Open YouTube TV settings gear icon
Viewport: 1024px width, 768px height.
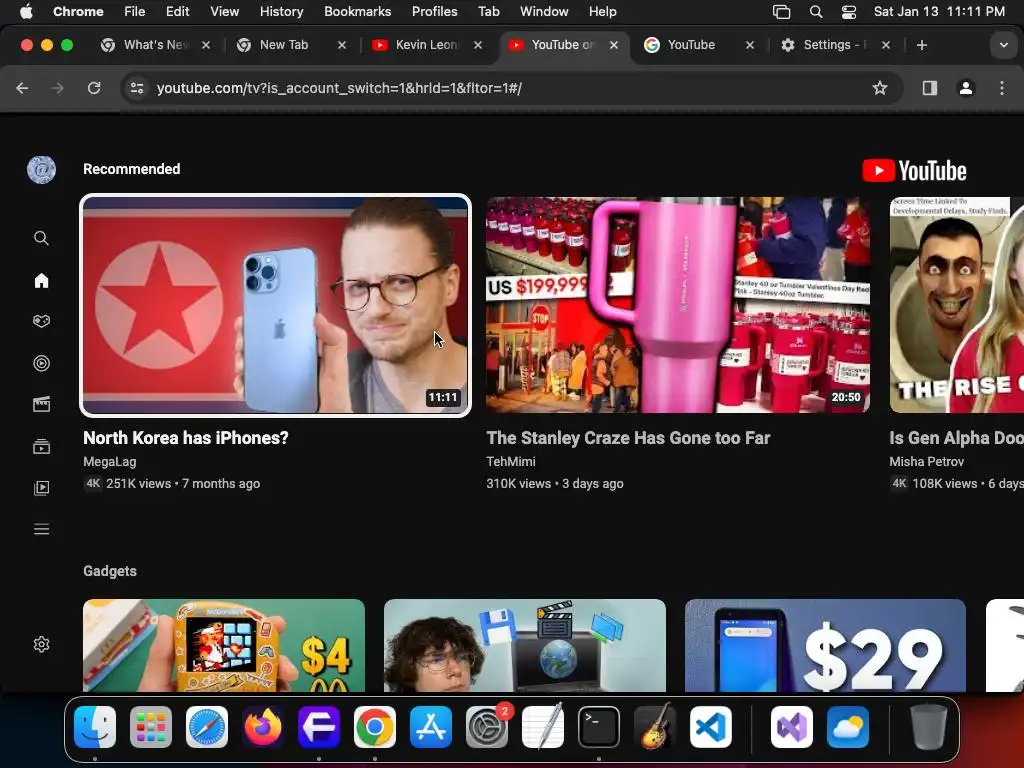(x=41, y=645)
